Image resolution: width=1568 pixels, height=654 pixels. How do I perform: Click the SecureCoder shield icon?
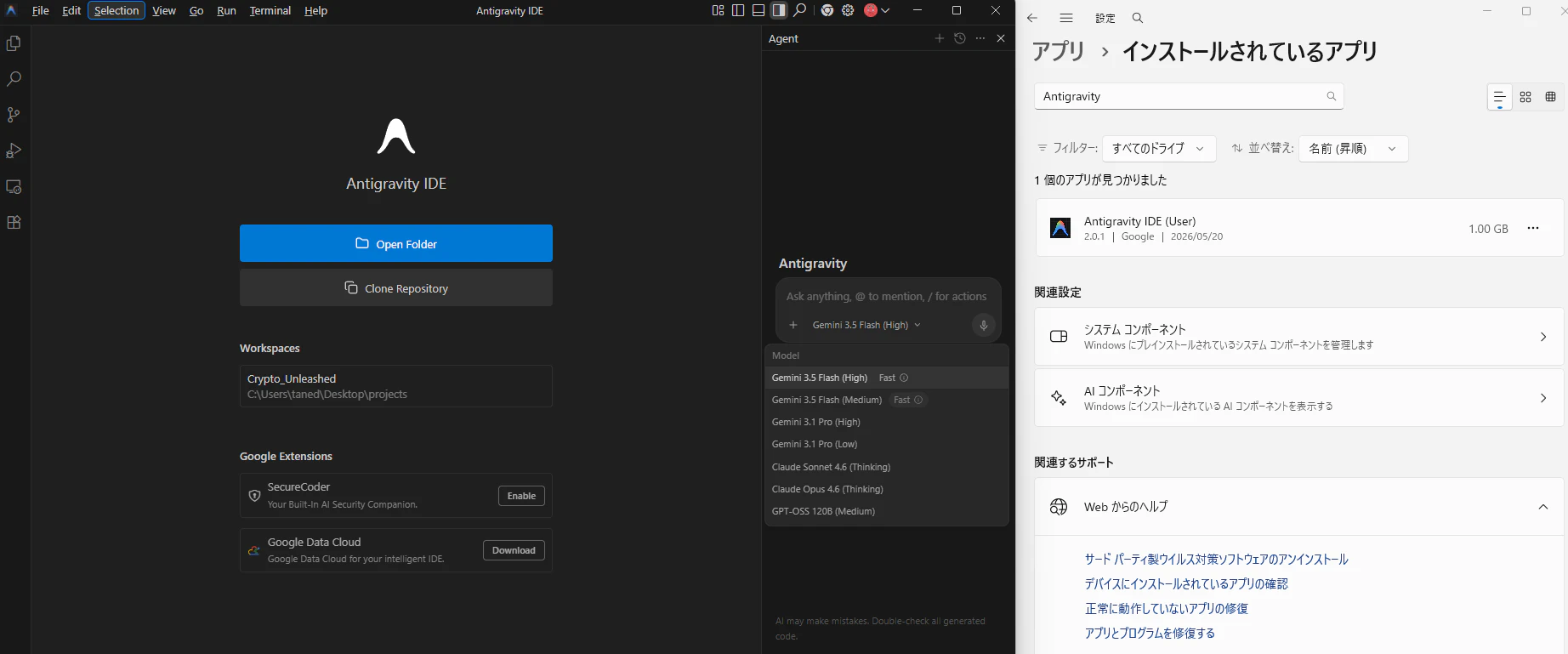point(254,495)
